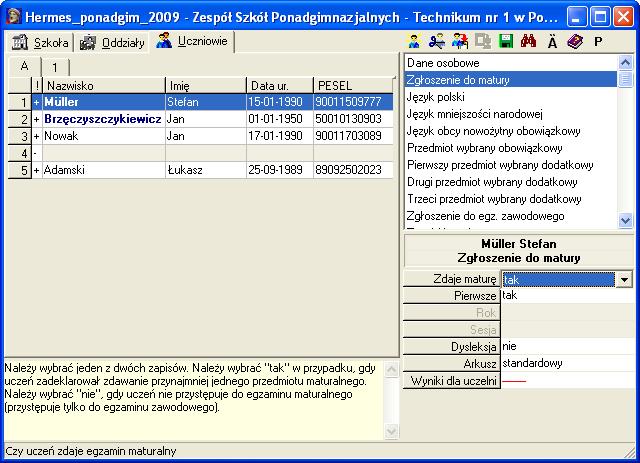Save data with the green floppy icon
The image size is (640, 463).
click(x=506, y=42)
